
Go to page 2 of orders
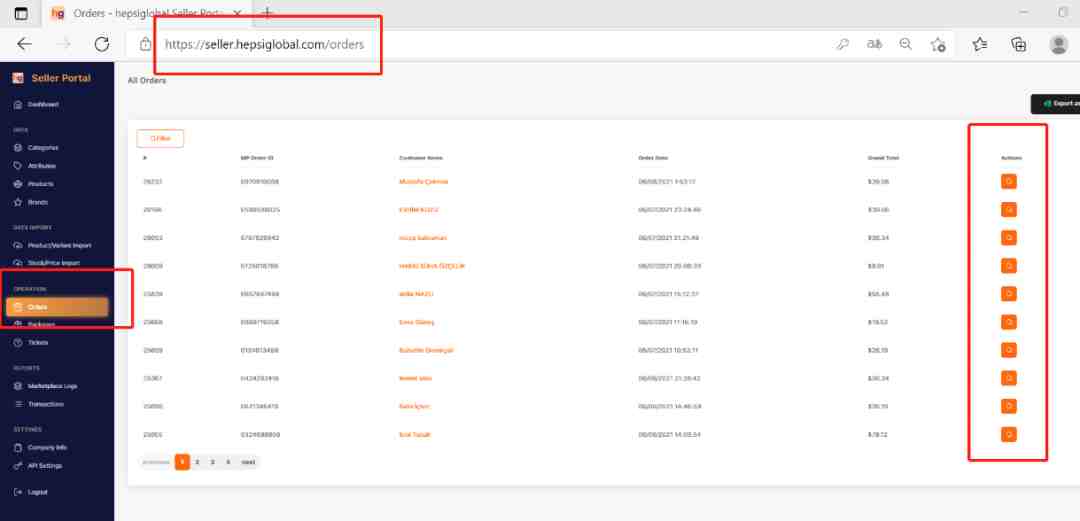pyautogui.click(x=197, y=462)
